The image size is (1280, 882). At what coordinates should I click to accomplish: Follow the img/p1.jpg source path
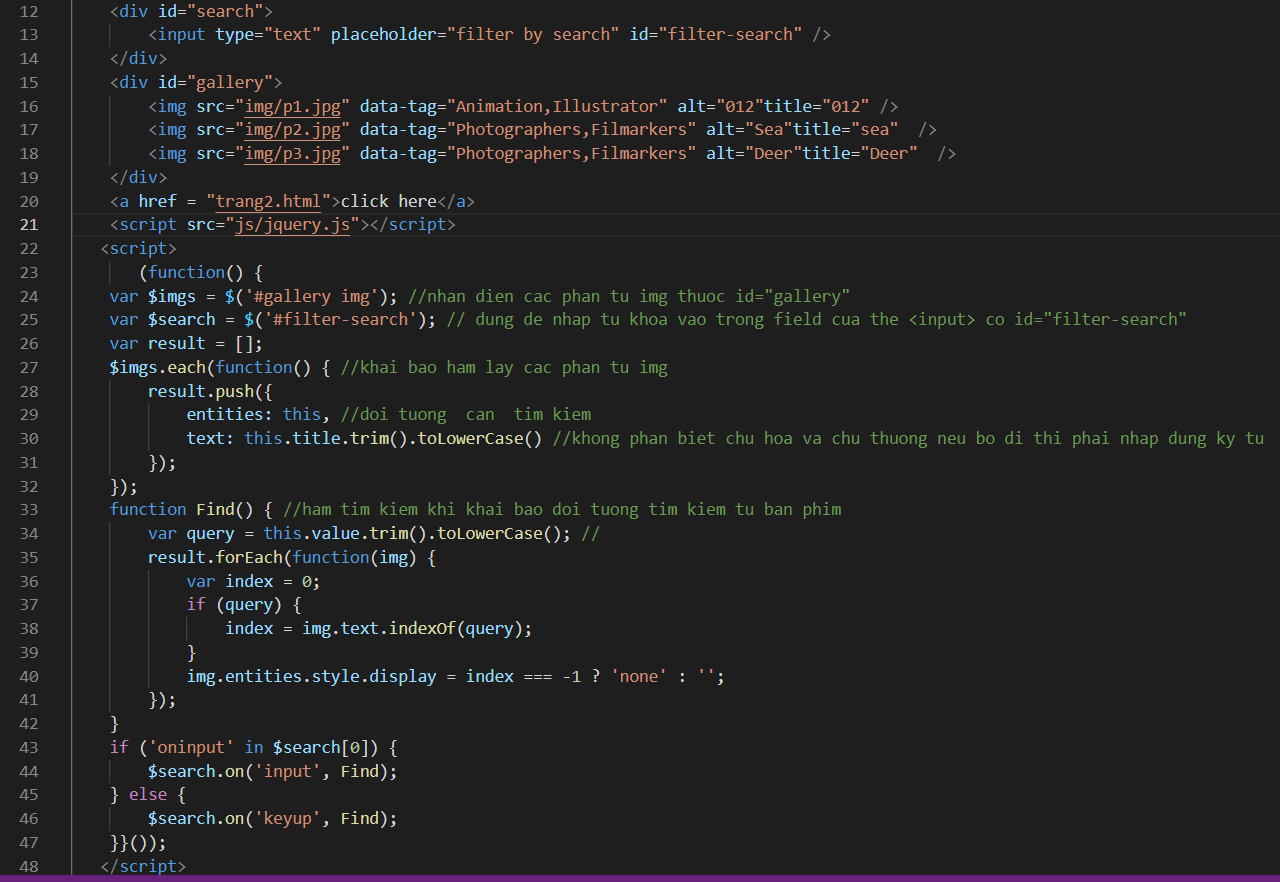293,106
